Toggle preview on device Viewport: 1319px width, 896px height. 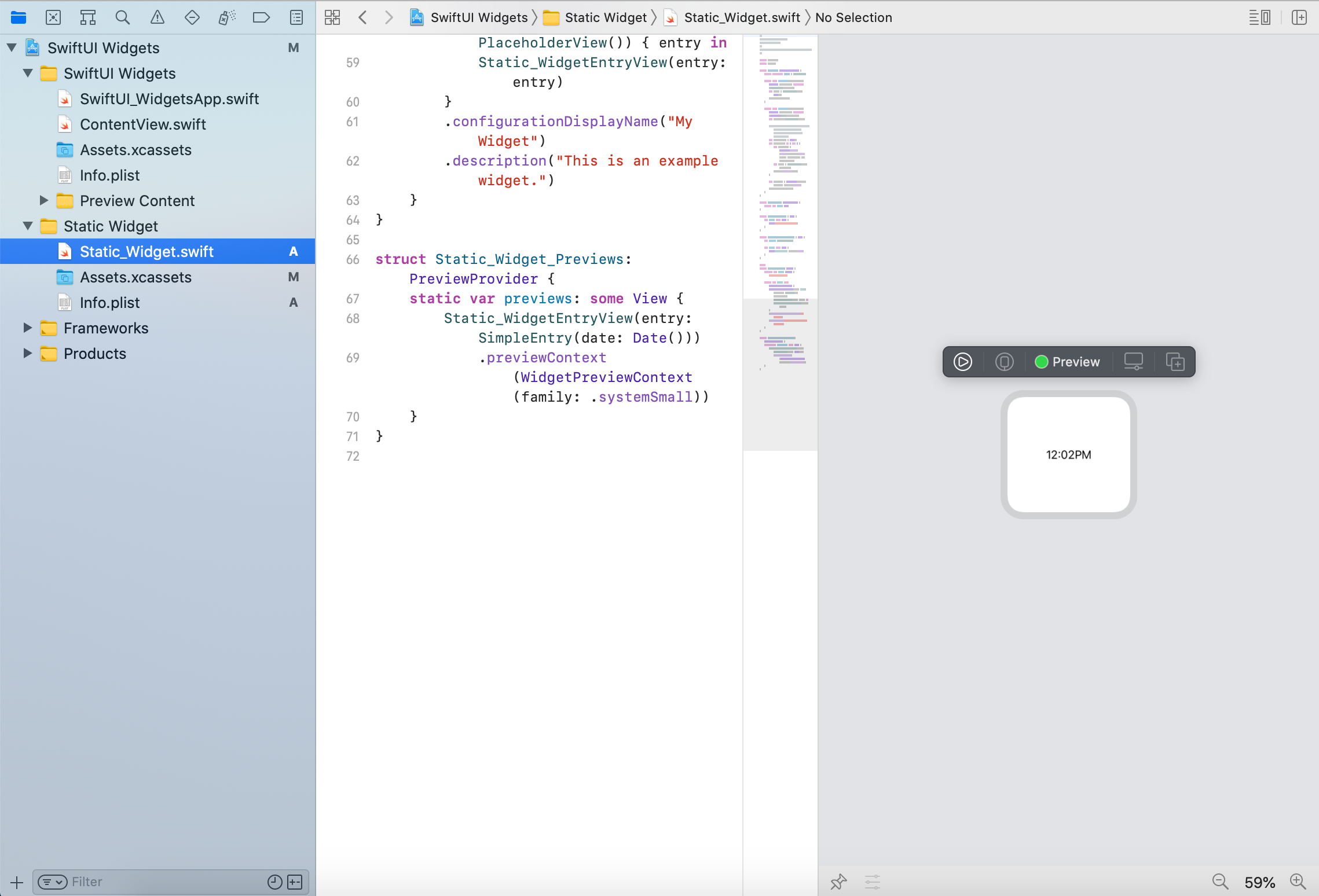1004,362
